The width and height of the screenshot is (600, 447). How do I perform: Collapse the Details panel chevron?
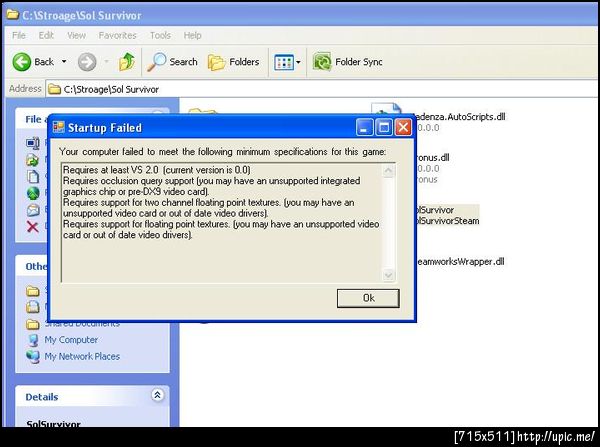pyautogui.click(x=157, y=395)
